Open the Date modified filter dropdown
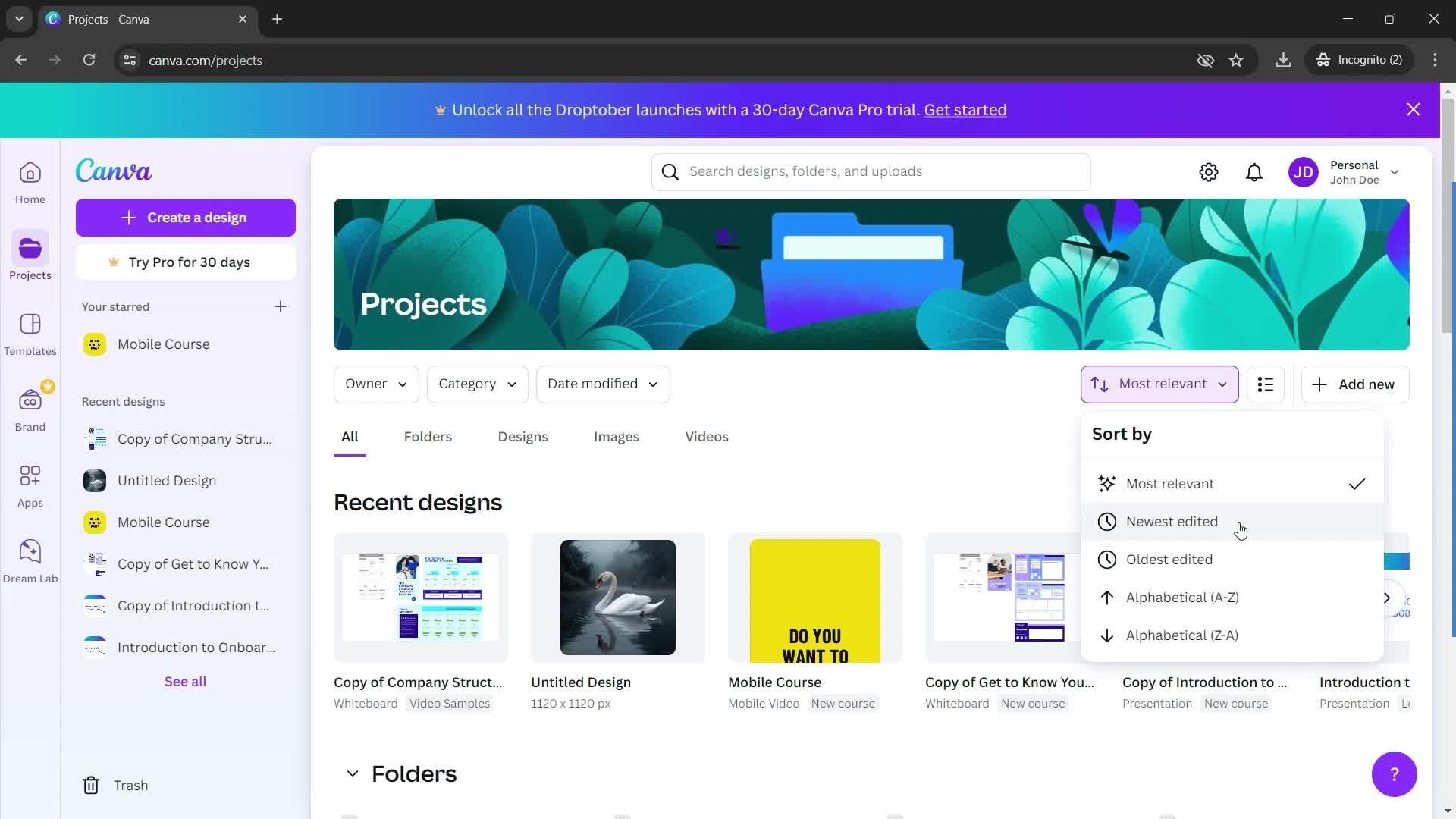The image size is (1456, 819). (602, 384)
